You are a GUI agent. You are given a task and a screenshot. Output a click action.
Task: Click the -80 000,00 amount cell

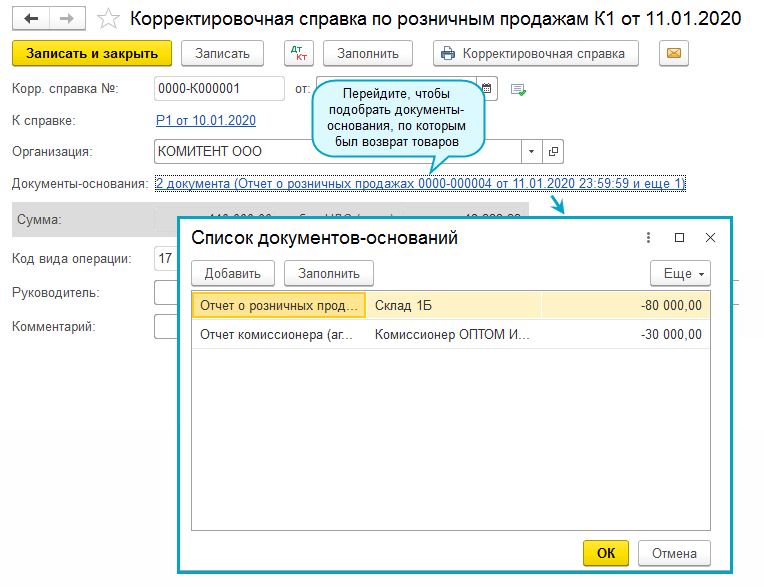pyautogui.click(x=626, y=305)
